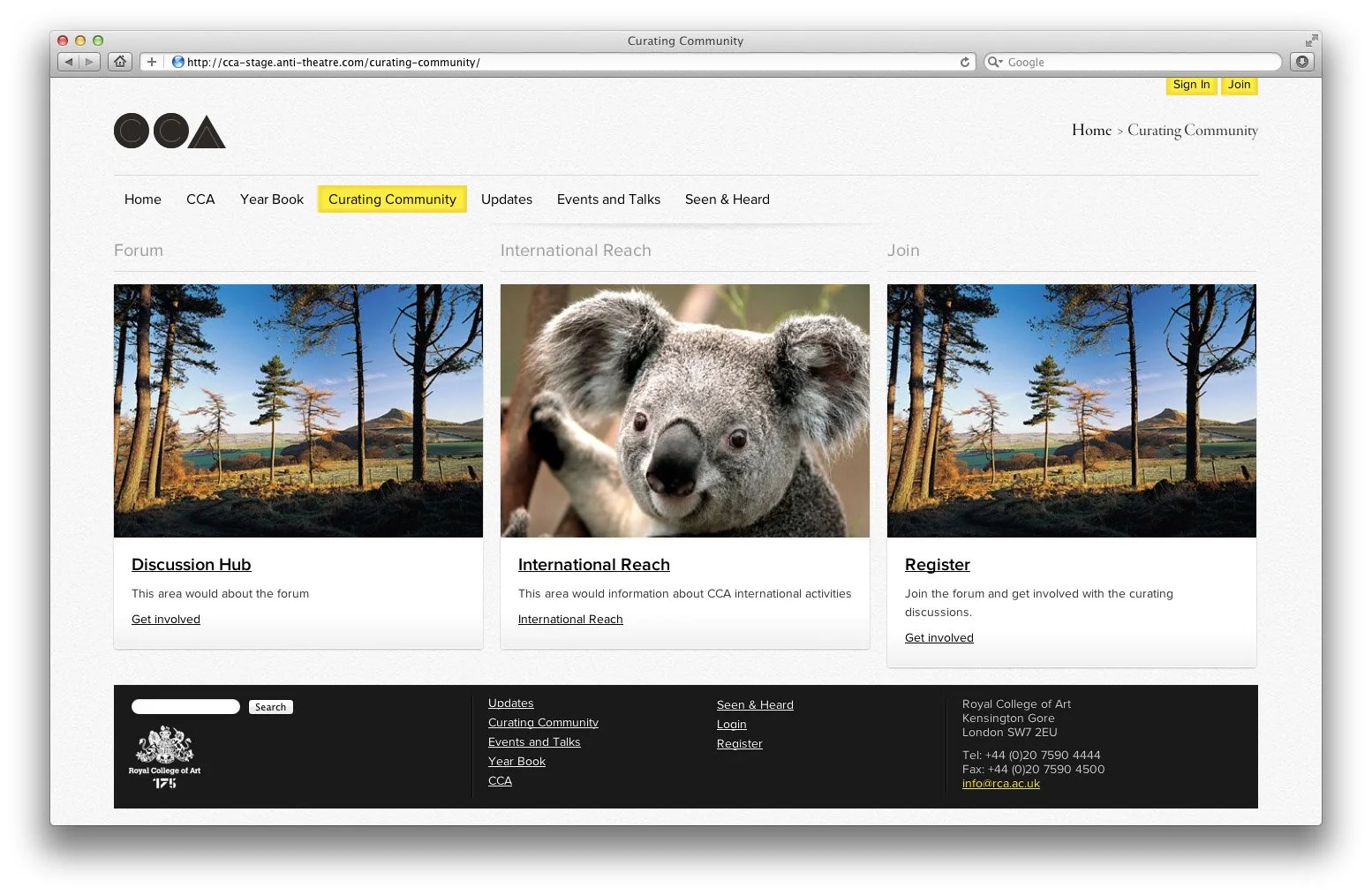Open the Register heading link
This screenshot has width=1372, height=895.
pyautogui.click(x=938, y=565)
